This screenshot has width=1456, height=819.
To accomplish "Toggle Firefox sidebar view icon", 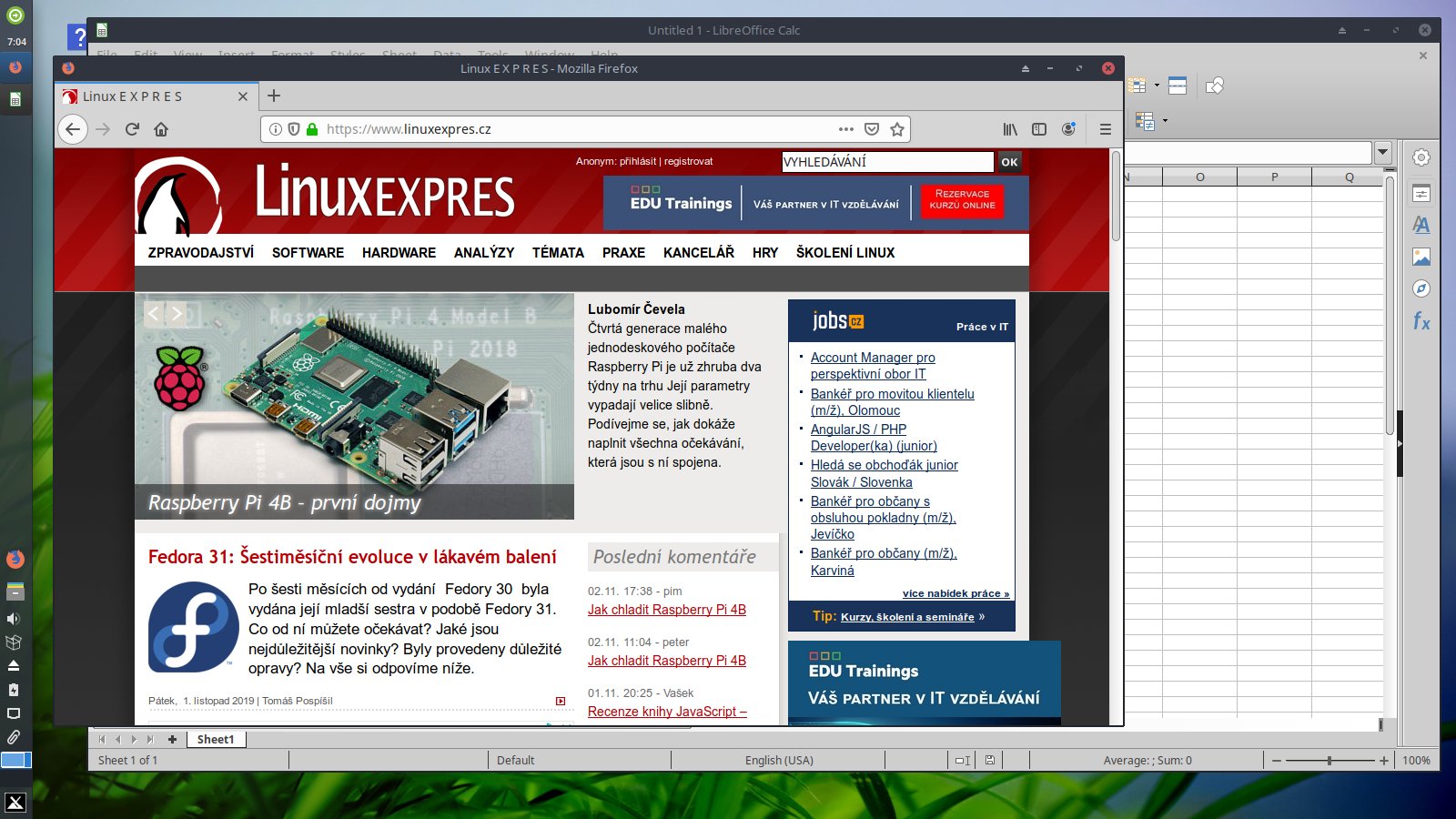I will point(1039,129).
